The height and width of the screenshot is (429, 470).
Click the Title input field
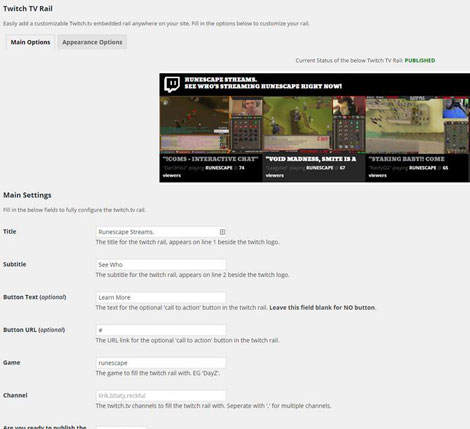[161, 232]
